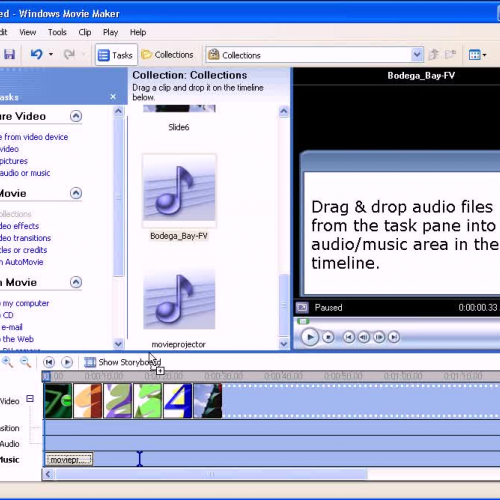
Task: Collapse the Edit Movie section
Action: [x=76, y=193]
